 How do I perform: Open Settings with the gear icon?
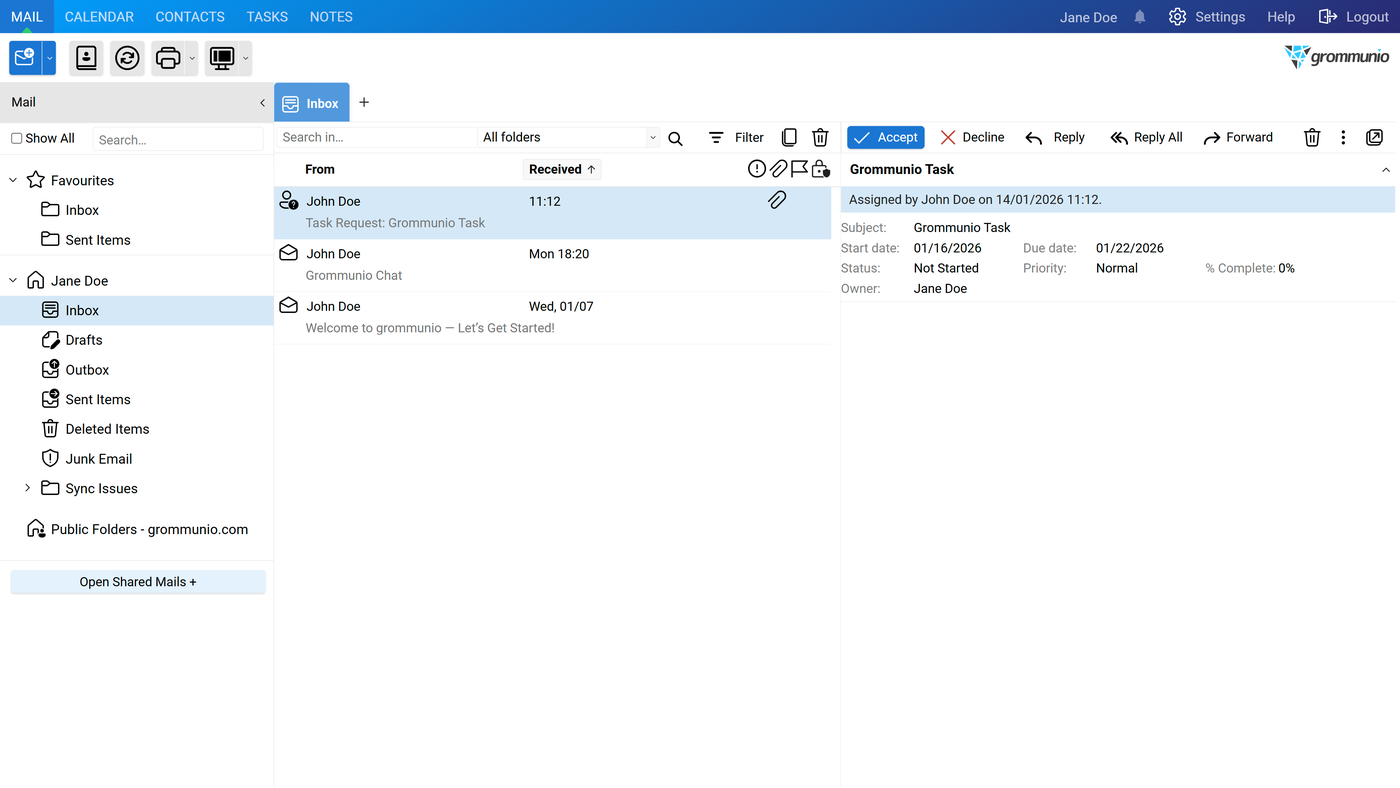point(1207,17)
